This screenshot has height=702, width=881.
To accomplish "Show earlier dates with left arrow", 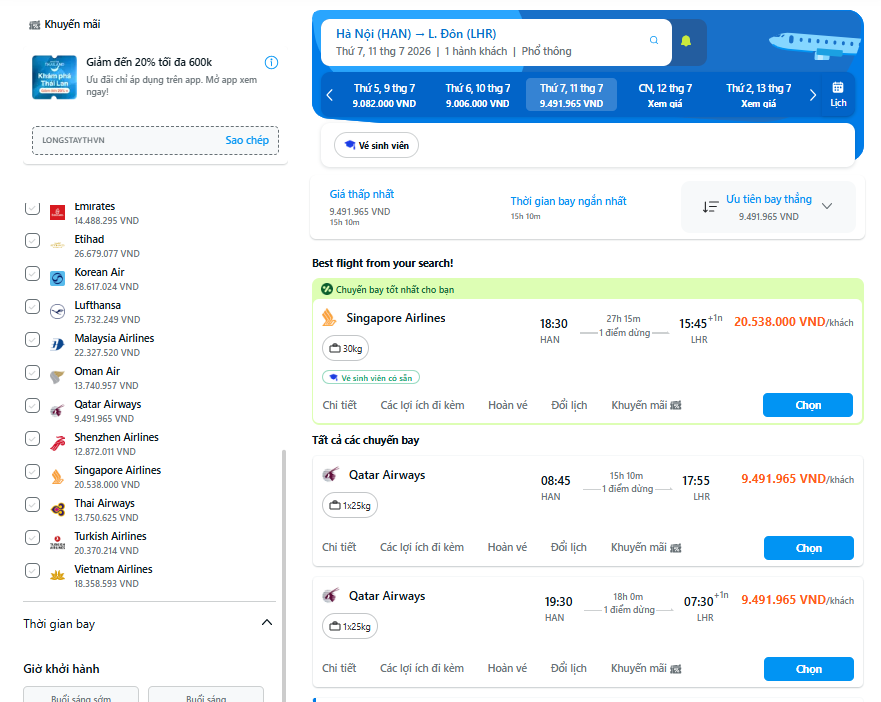I will pyautogui.click(x=330, y=96).
